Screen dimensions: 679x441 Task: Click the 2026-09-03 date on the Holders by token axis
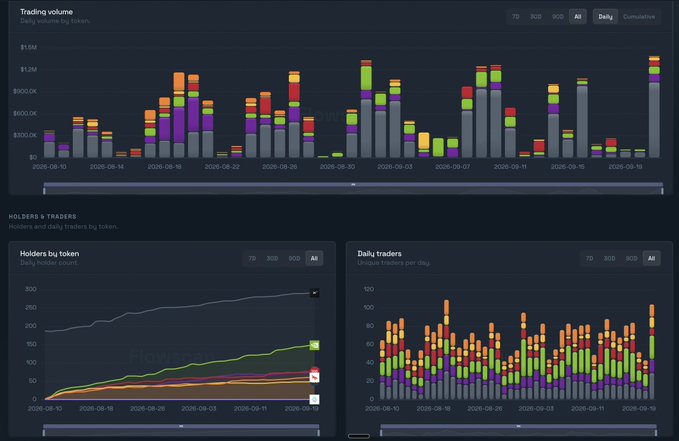[x=199, y=408]
